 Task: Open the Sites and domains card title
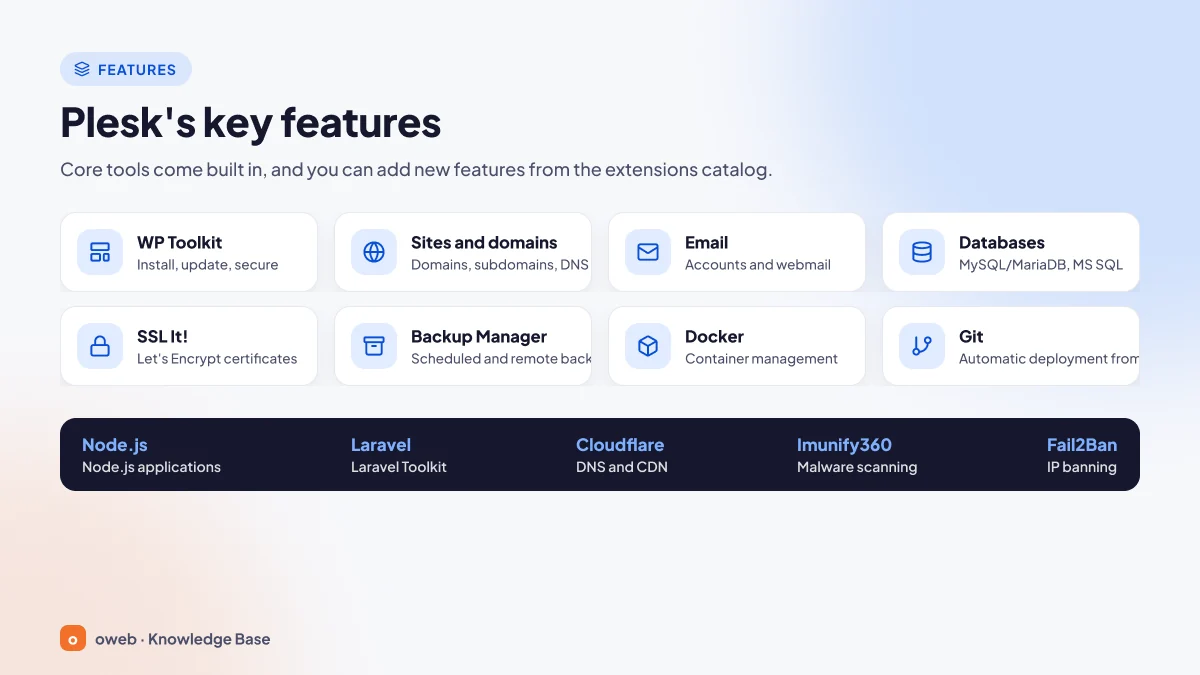(x=484, y=242)
